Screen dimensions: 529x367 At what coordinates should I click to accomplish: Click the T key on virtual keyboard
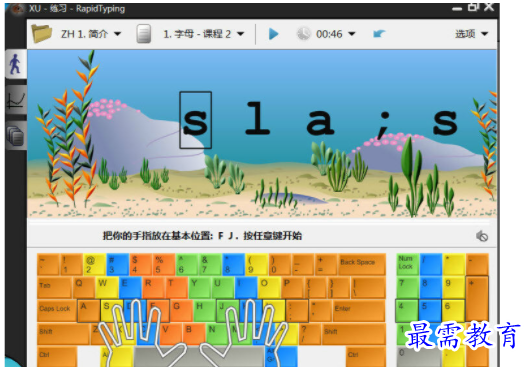176,287
